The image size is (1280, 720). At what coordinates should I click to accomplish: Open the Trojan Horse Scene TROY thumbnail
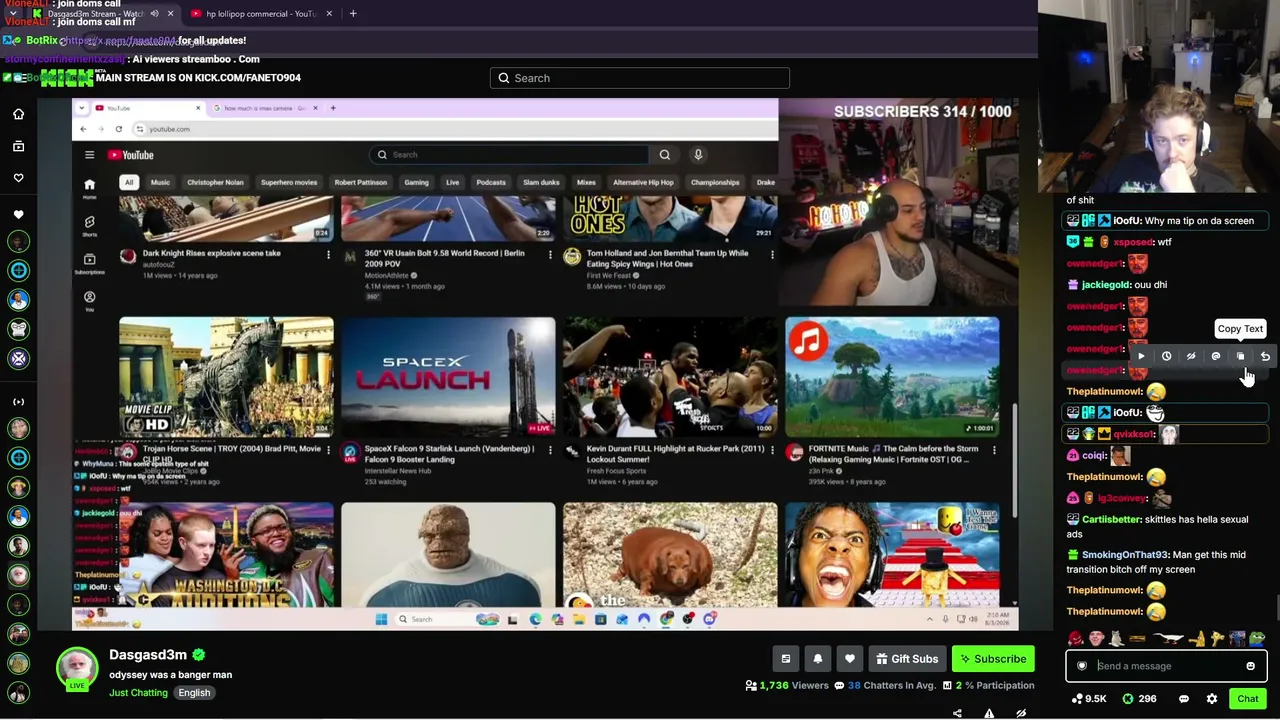226,377
